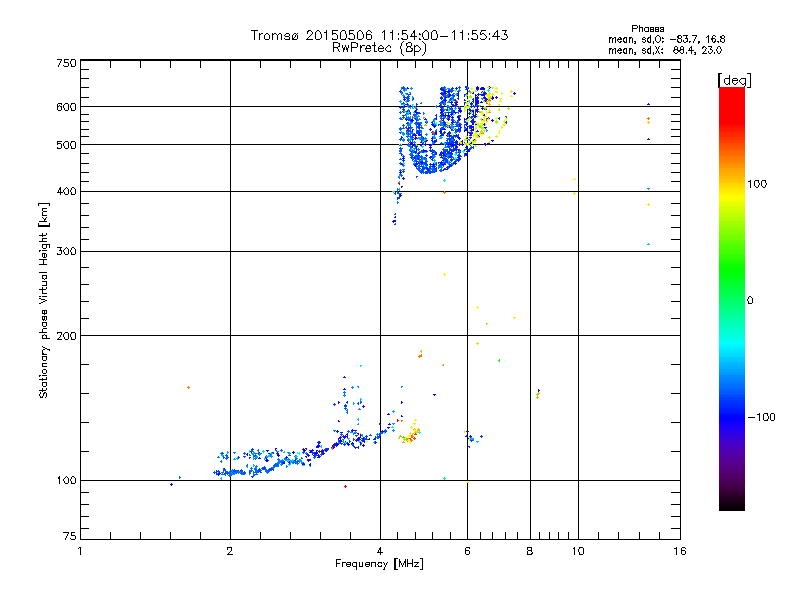Click x-axis tick label '16'

click(680, 551)
